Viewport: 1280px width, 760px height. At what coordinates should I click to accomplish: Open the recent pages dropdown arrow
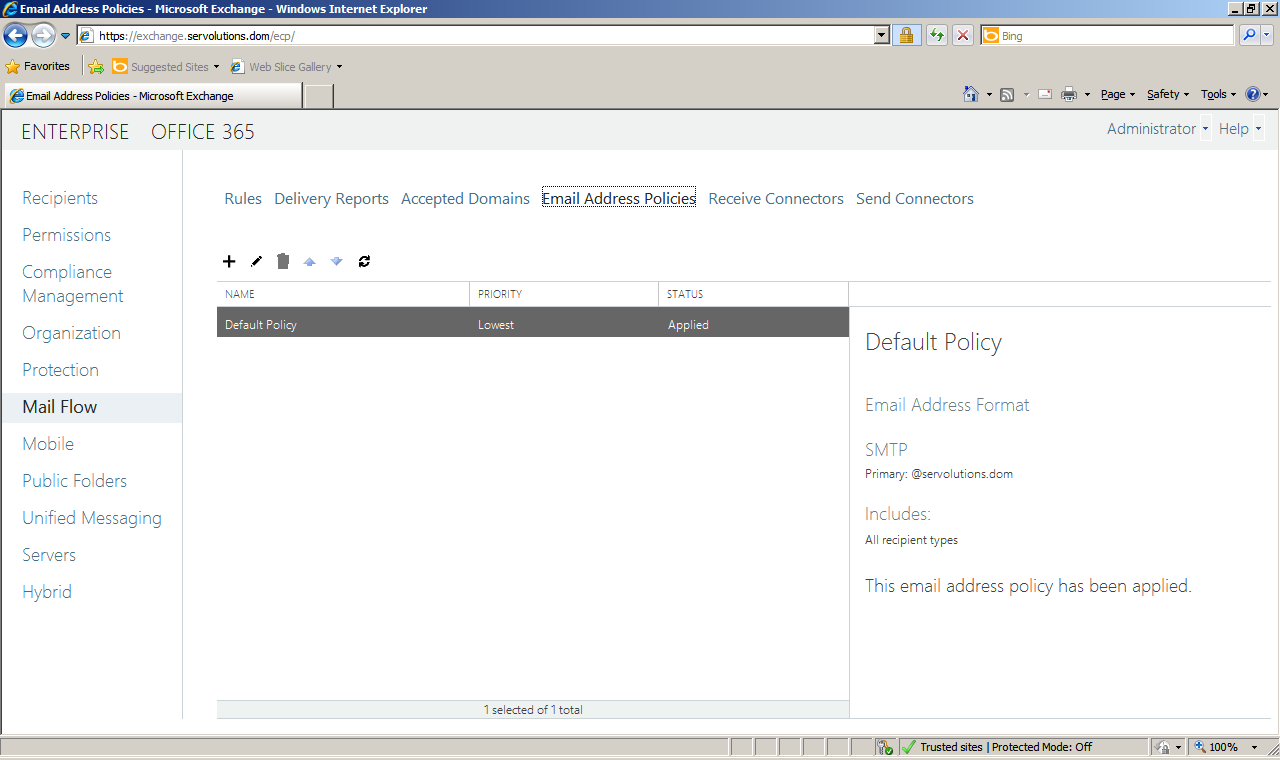point(66,35)
